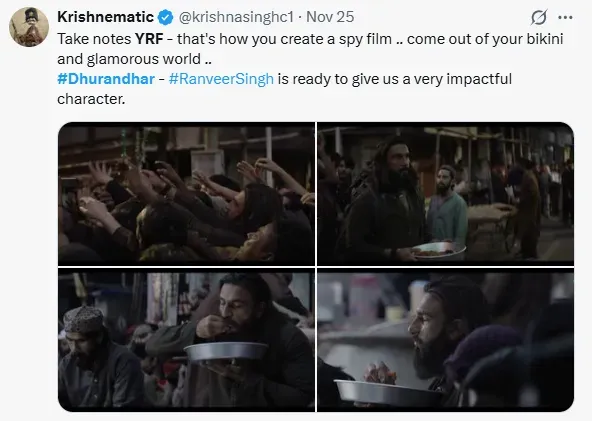Open top-left image of raised hands crowd

coord(187,194)
